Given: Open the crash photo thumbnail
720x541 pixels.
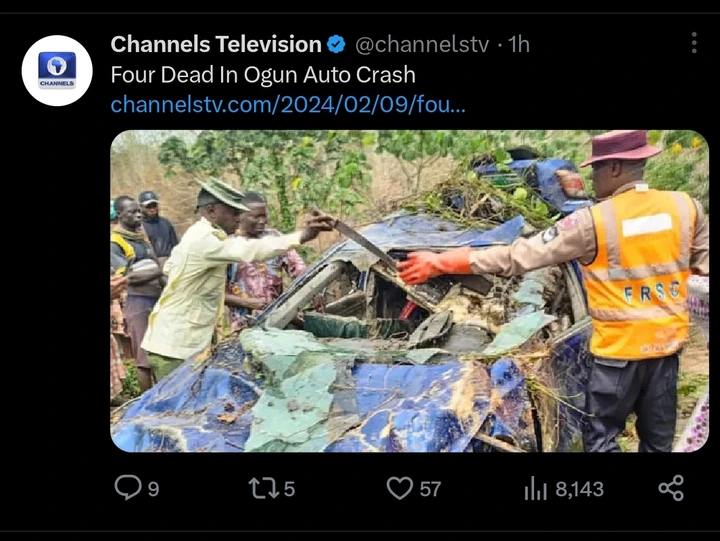Looking at the screenshot, I should point(410,291).
